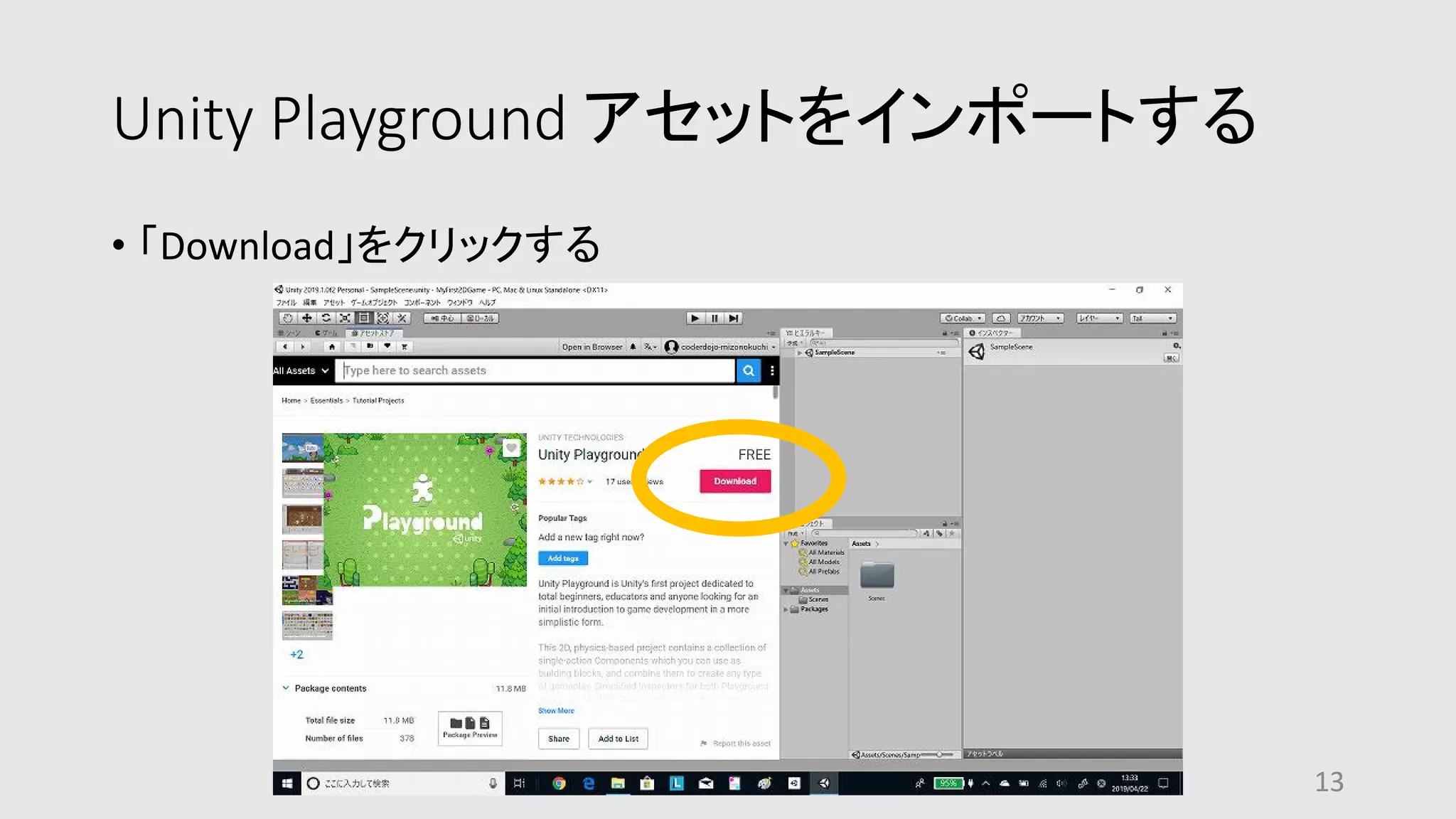Select the Rect tool

pos(364,318)
